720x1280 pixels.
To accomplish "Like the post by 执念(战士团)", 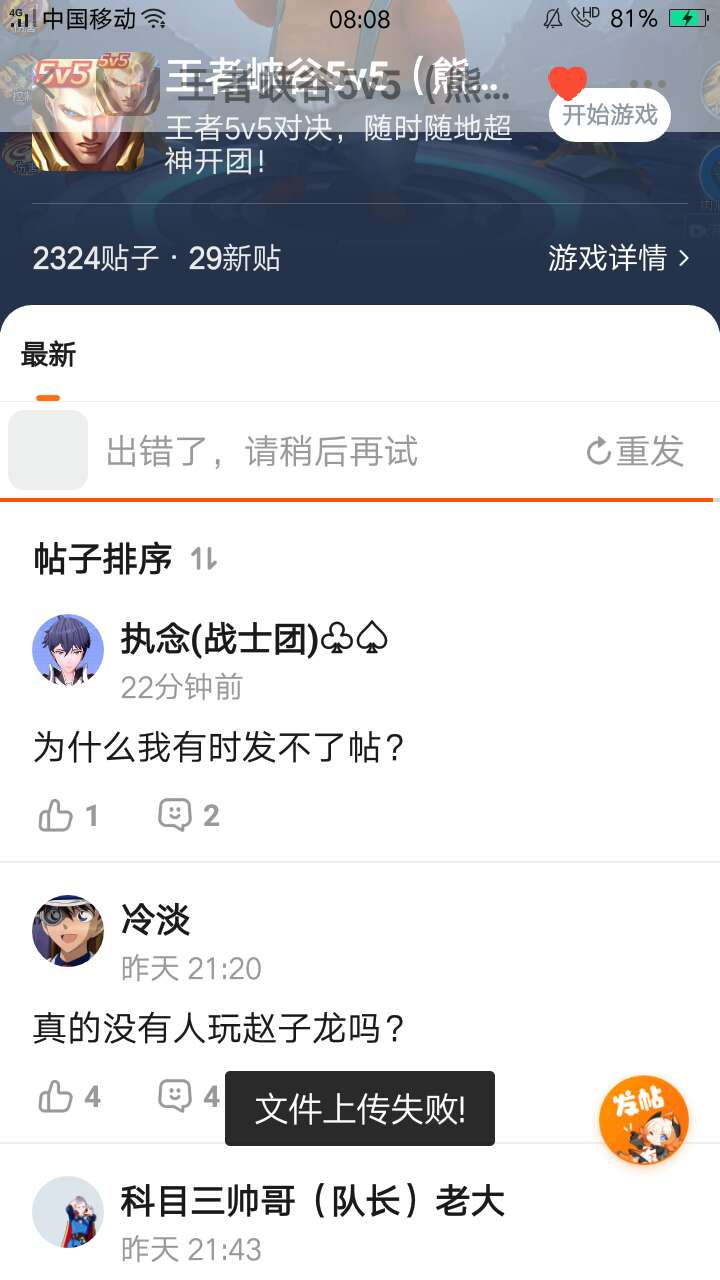I will pyautogui.click(x=68, y=816).
